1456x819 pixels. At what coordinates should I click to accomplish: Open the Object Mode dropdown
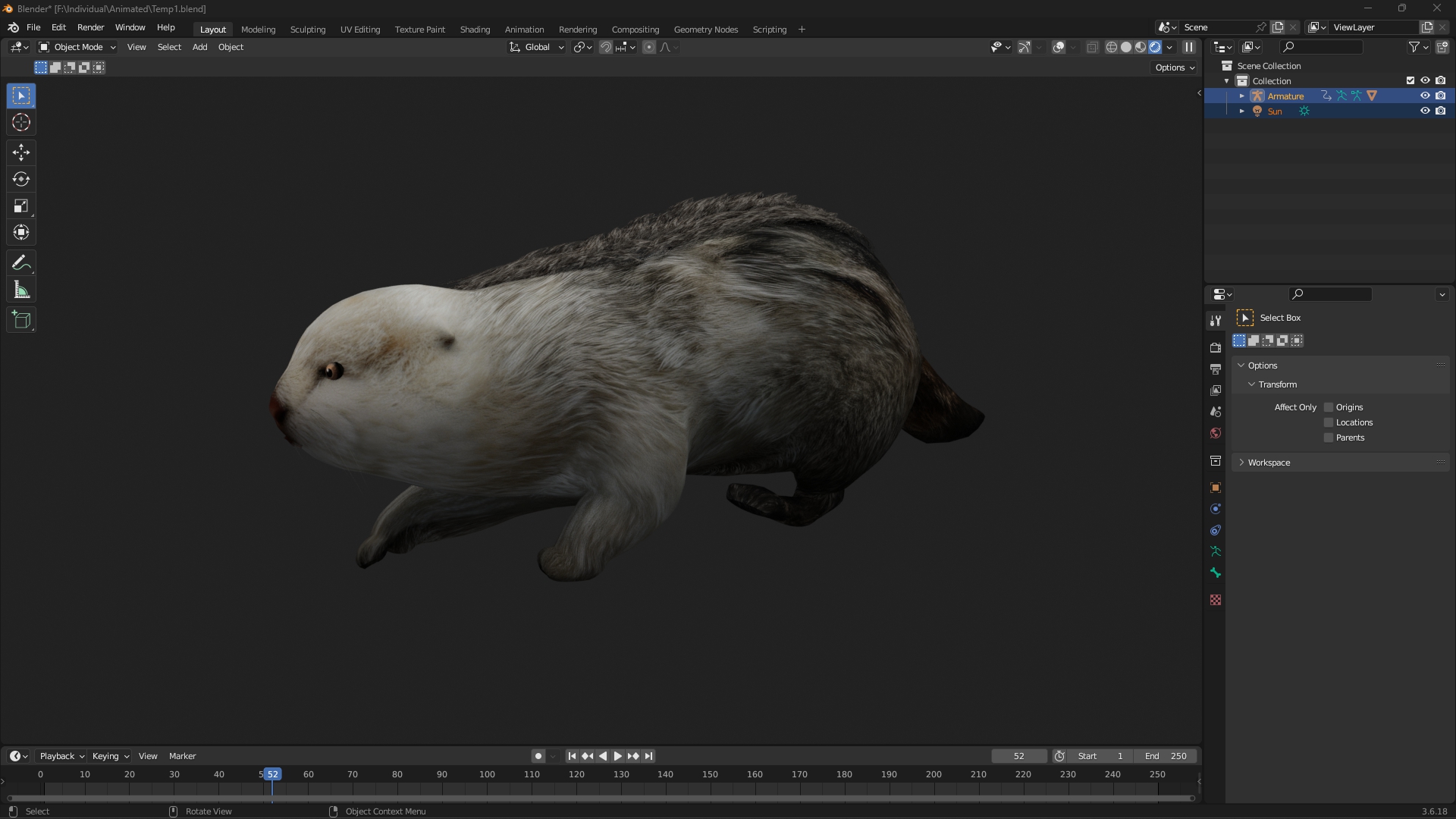pos(77,47)
